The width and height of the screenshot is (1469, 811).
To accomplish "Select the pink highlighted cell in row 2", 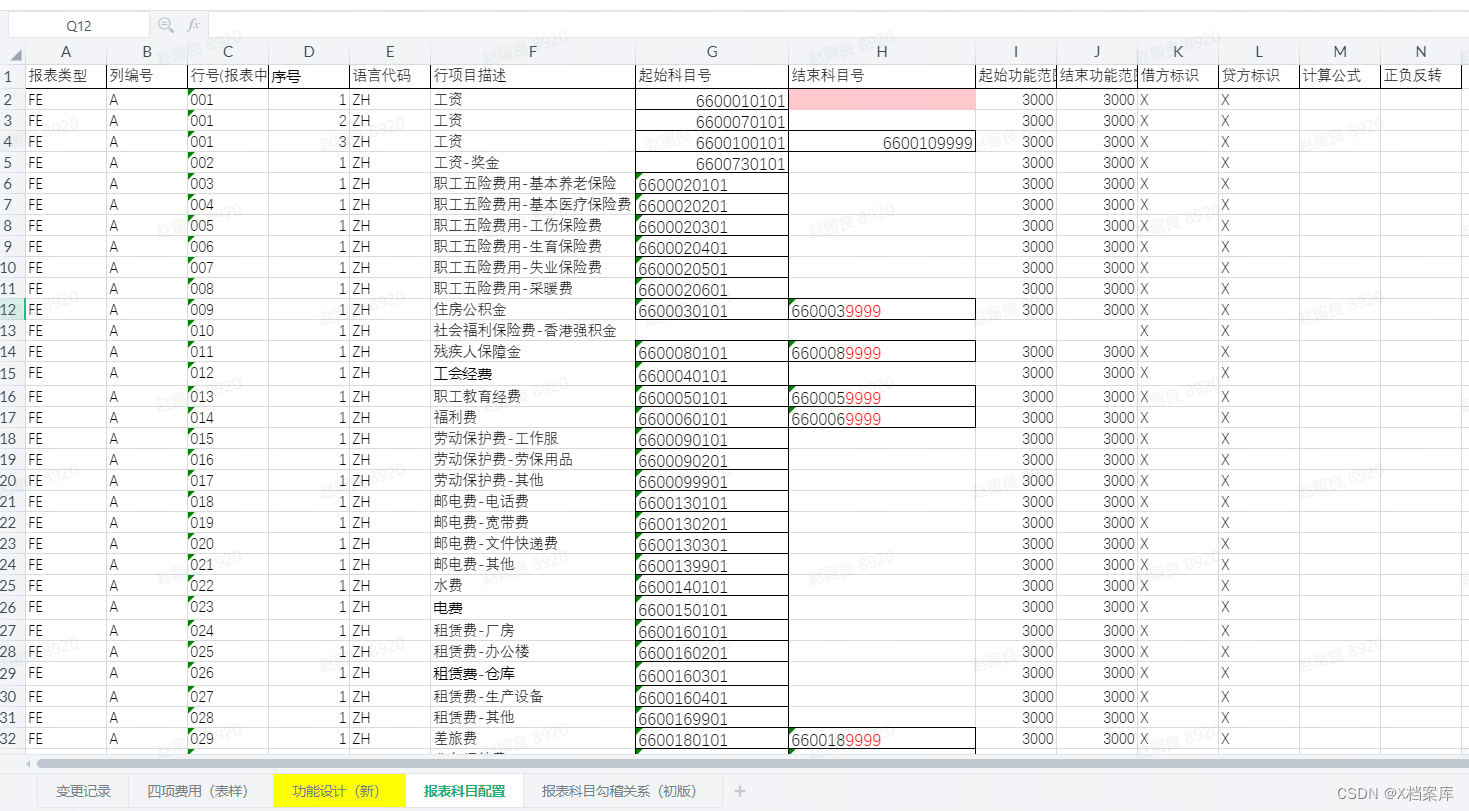I will click(x=882, y=99).
